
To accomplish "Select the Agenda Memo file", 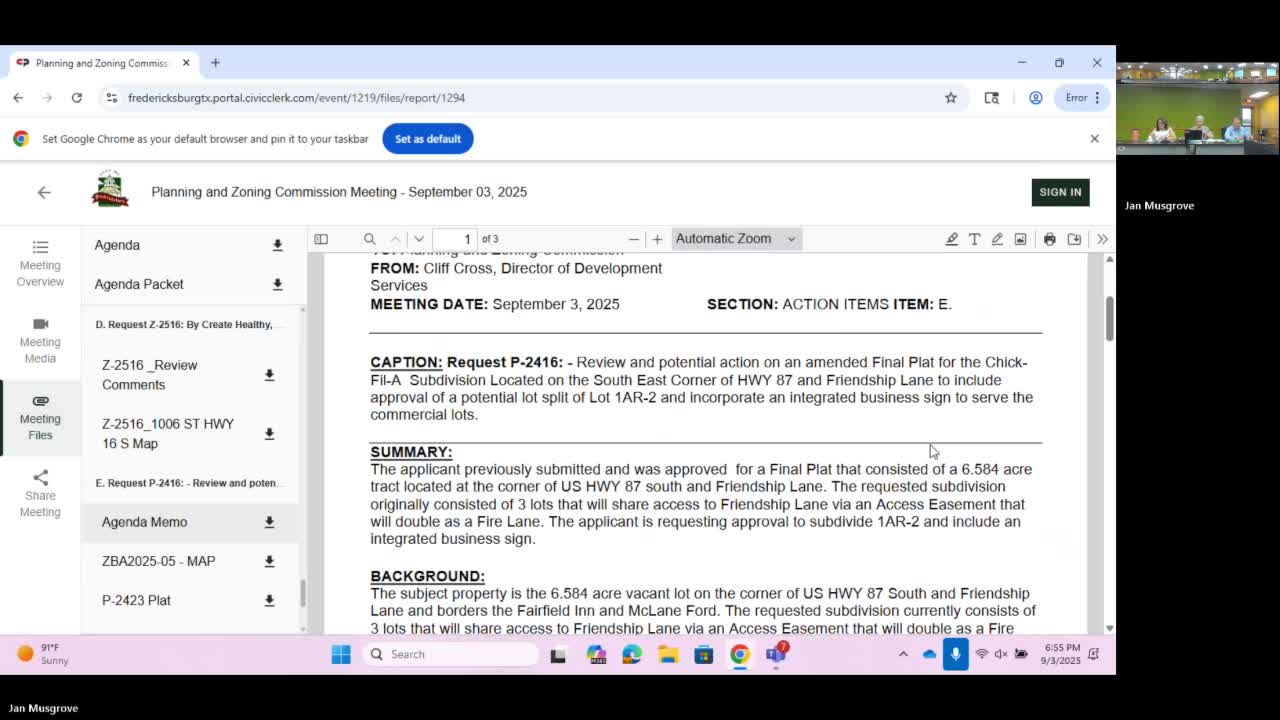I will coord(144,522).
